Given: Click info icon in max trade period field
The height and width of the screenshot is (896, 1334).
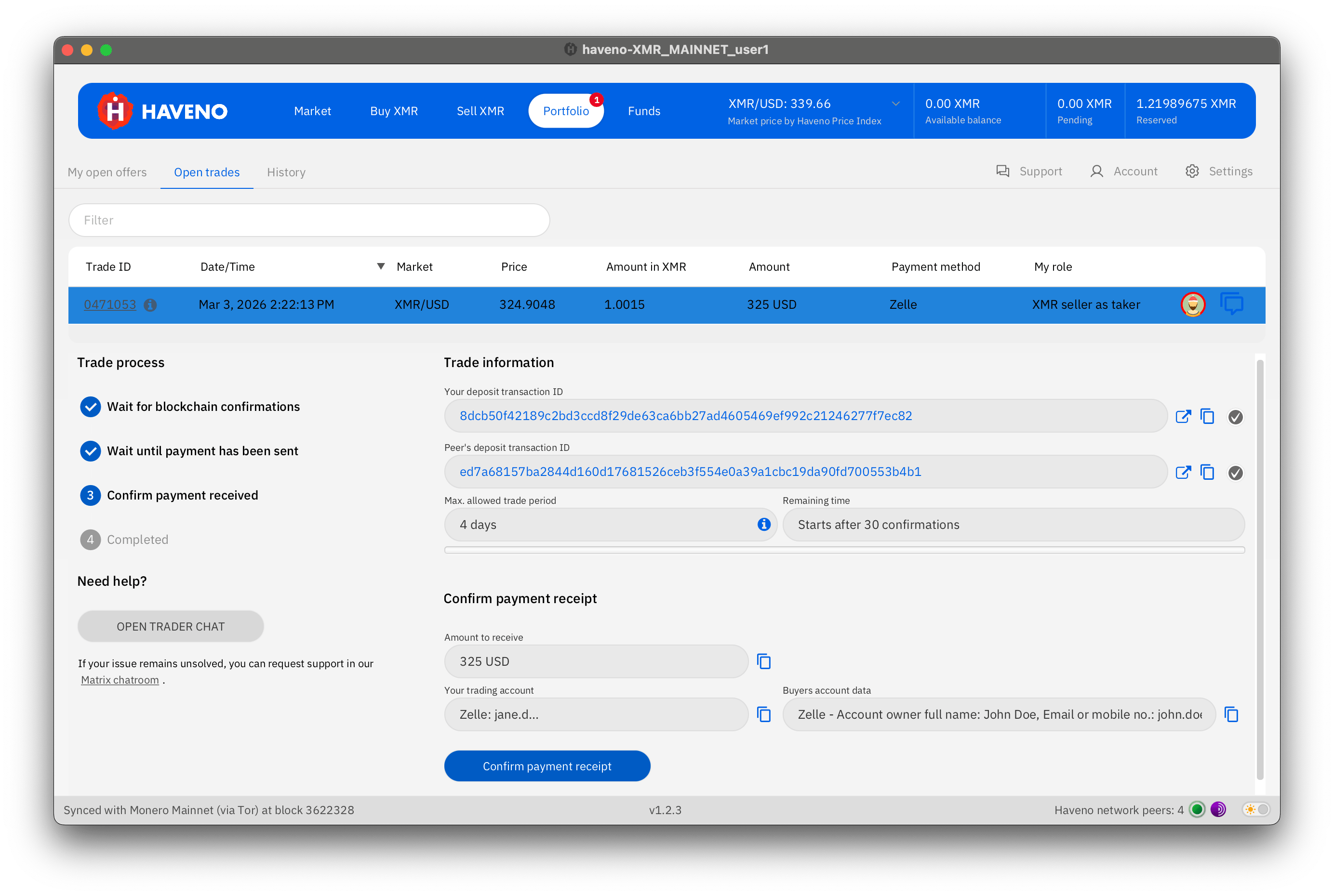Looking at the screenshot, I should point(763,525).
